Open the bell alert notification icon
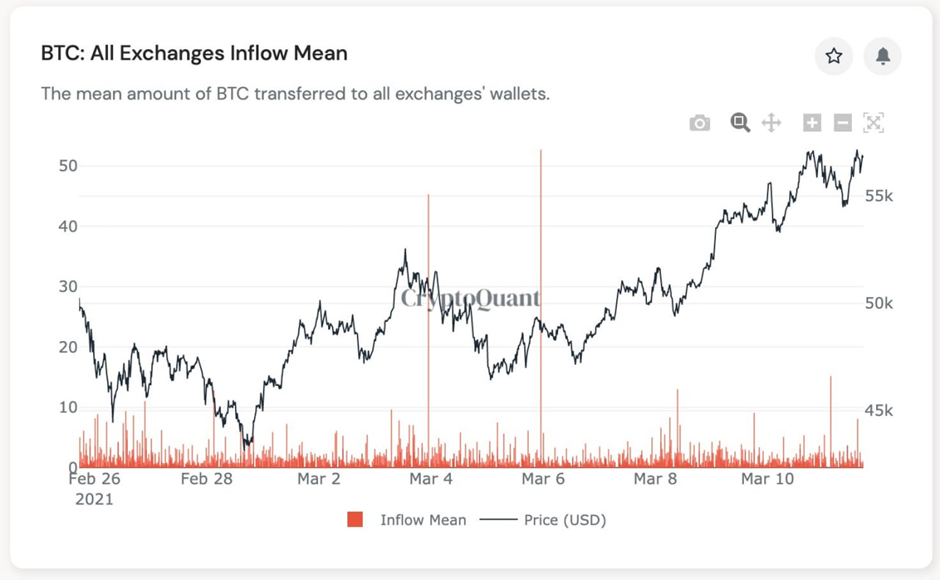The height and width of the screenshot is (580, 940). [x=882, y=56]
